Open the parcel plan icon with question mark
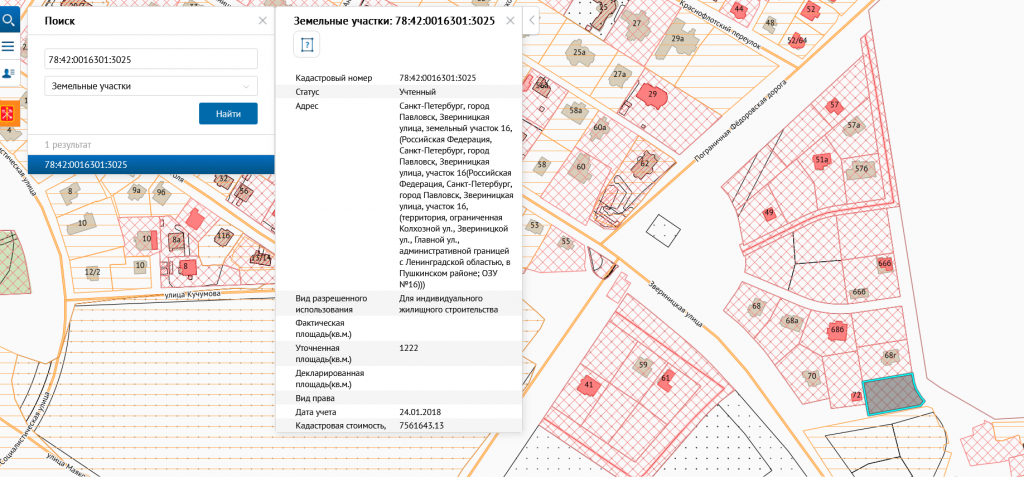 307,45
